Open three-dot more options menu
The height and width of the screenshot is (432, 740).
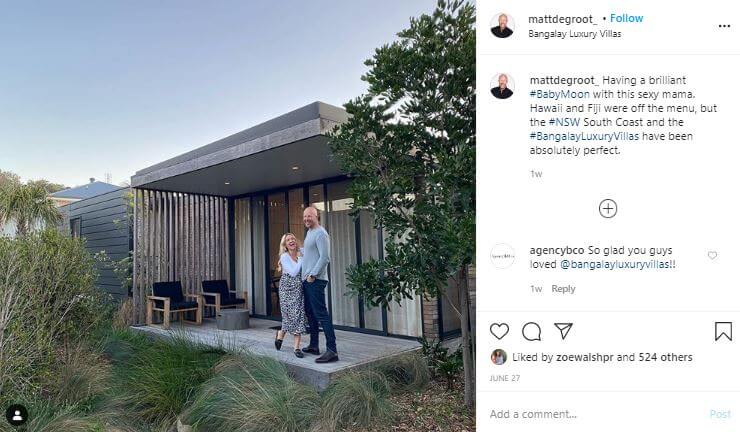pyautogui.click(x=724, y=26)
